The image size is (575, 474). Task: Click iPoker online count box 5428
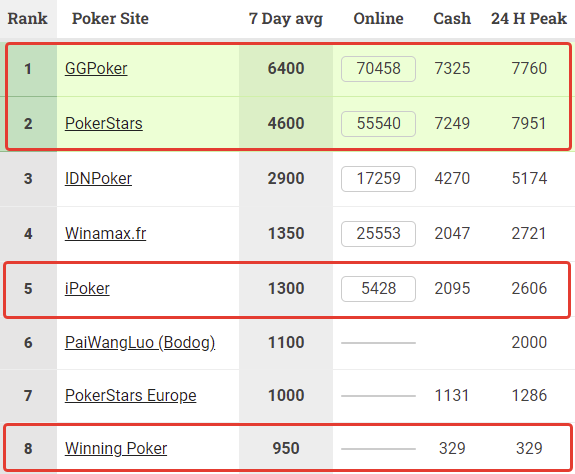pos(378,289)
